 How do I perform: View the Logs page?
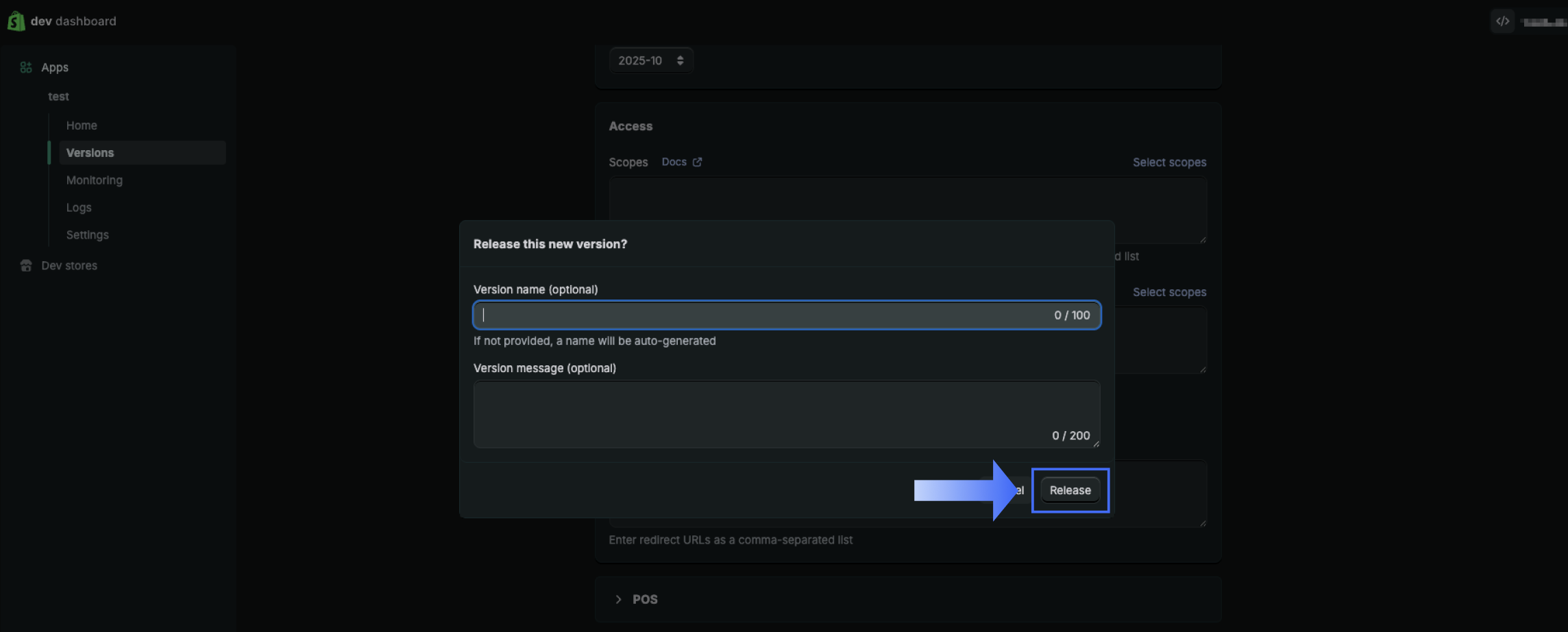(x=78, y=207)
